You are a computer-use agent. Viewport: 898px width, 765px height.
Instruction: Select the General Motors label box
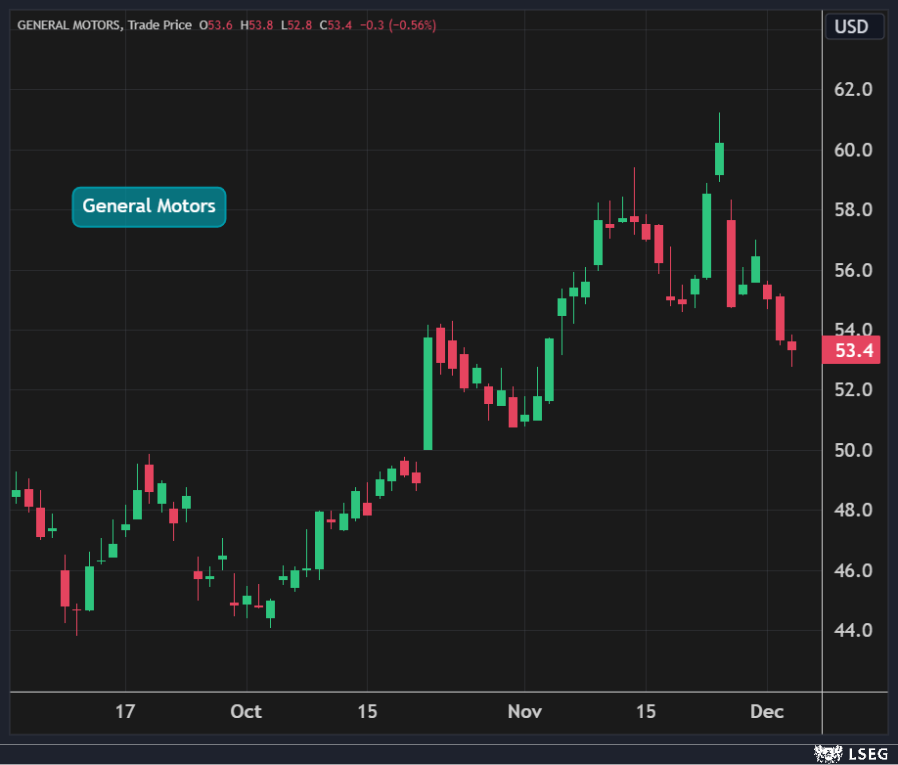pyautogui.click(x=149, y=207)
